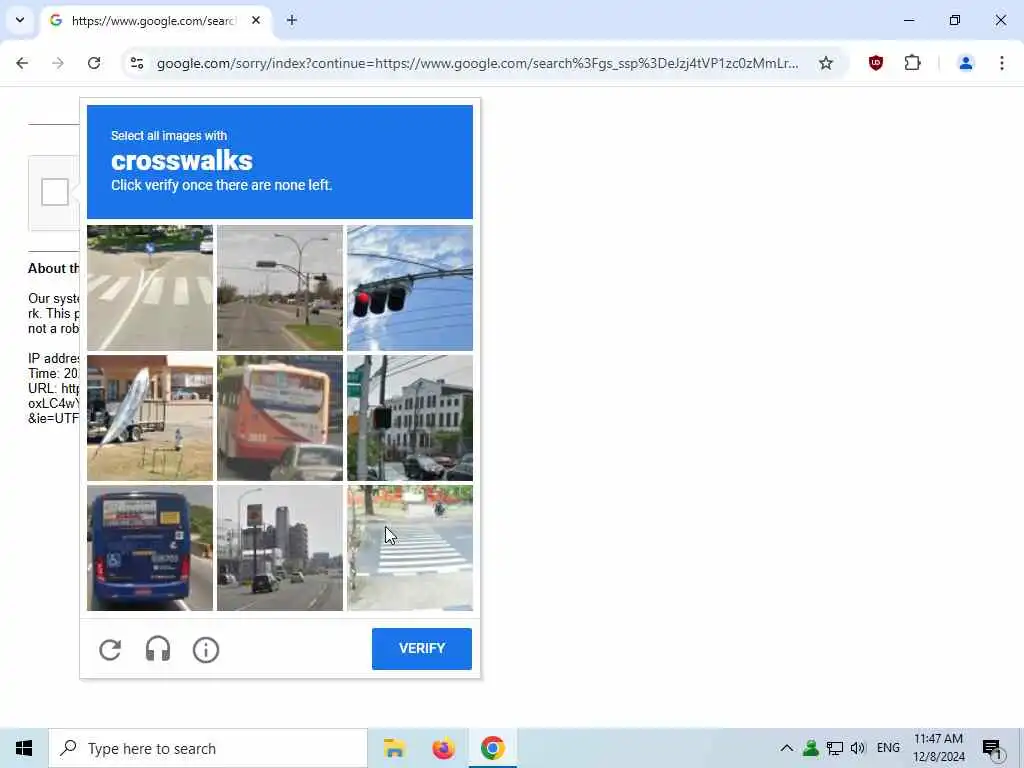Select the city skyline road image
The image size is (1024, 768).
coord(280,548)
